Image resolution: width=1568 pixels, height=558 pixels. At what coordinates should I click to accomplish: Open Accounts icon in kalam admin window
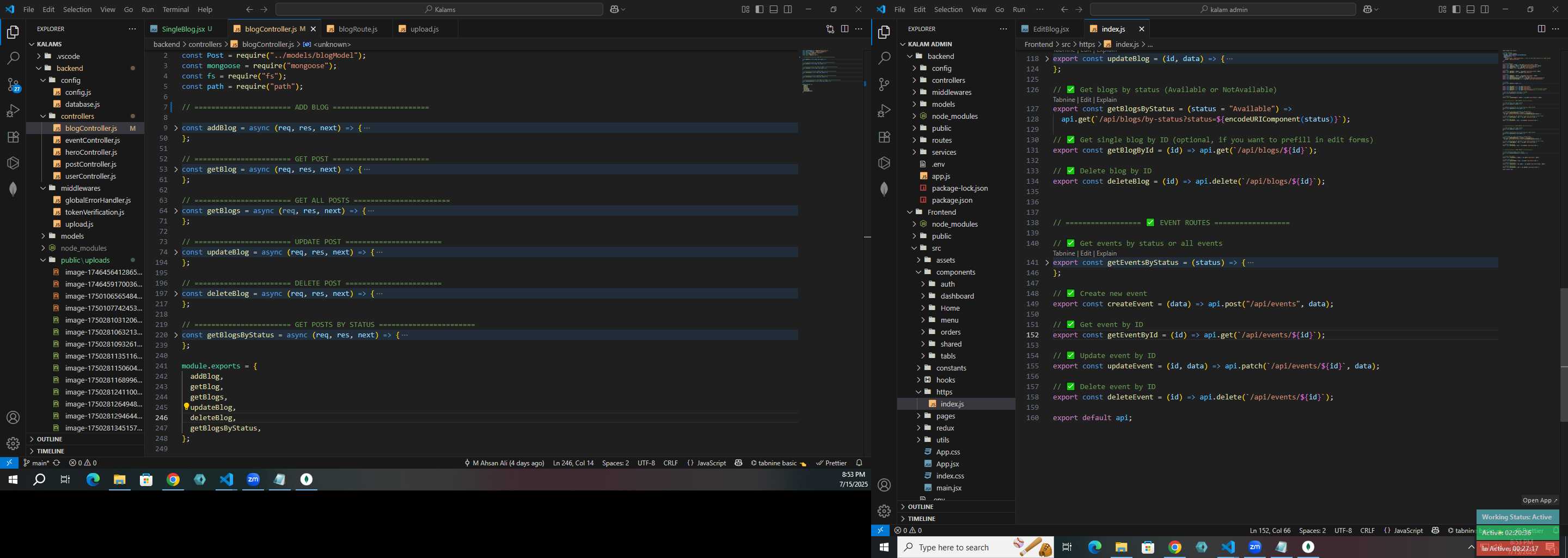coord(884,485)
